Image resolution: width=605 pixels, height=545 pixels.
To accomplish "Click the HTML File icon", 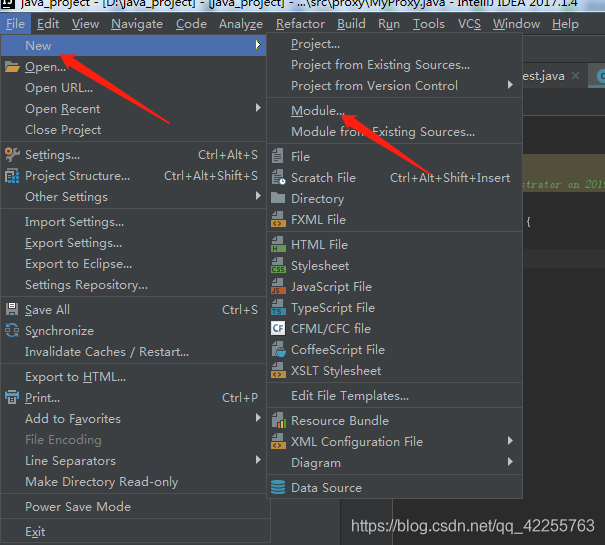I will point(278,244).
